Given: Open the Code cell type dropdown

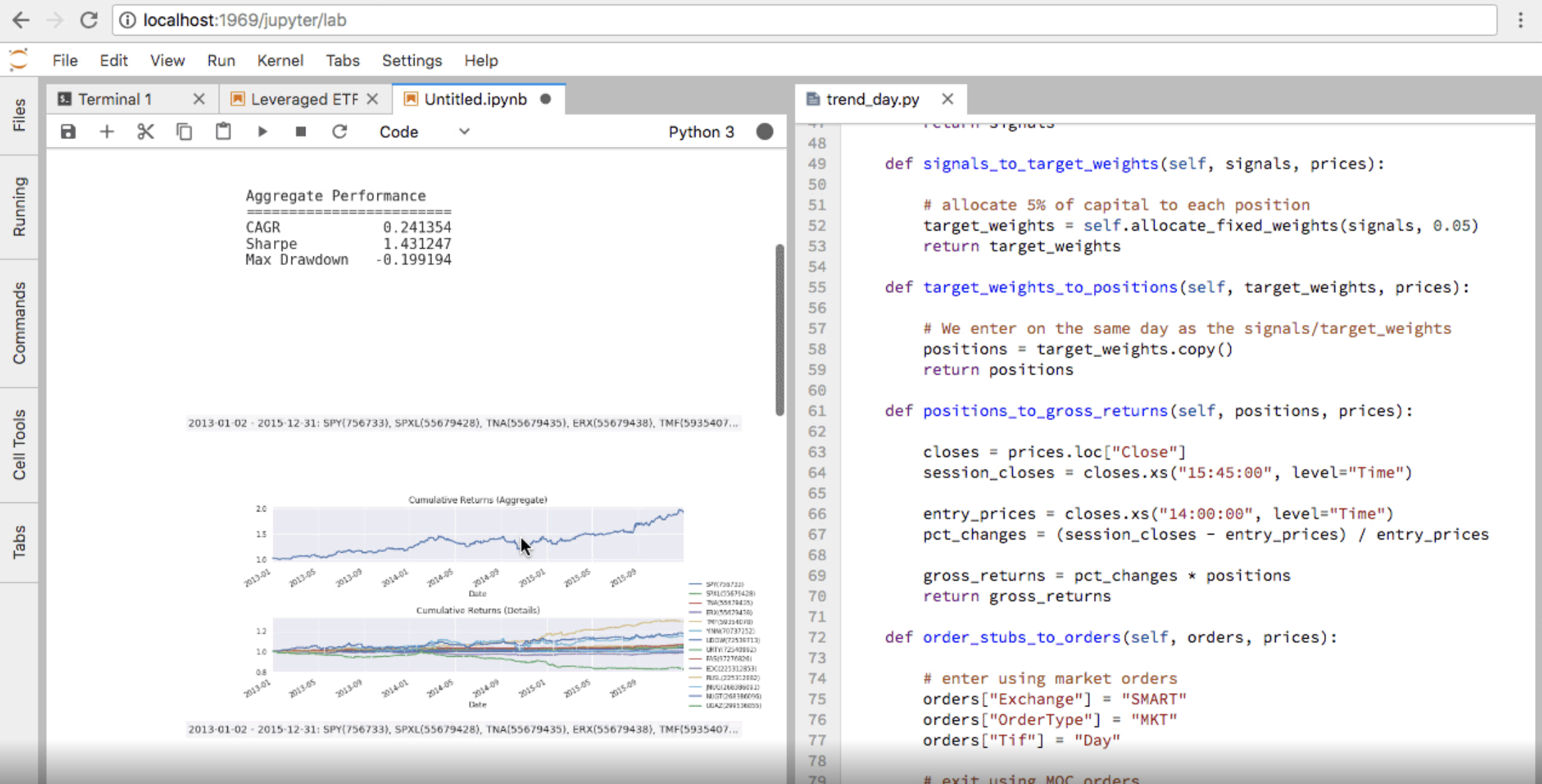Looking at the screenshot, I should (424, 132).
